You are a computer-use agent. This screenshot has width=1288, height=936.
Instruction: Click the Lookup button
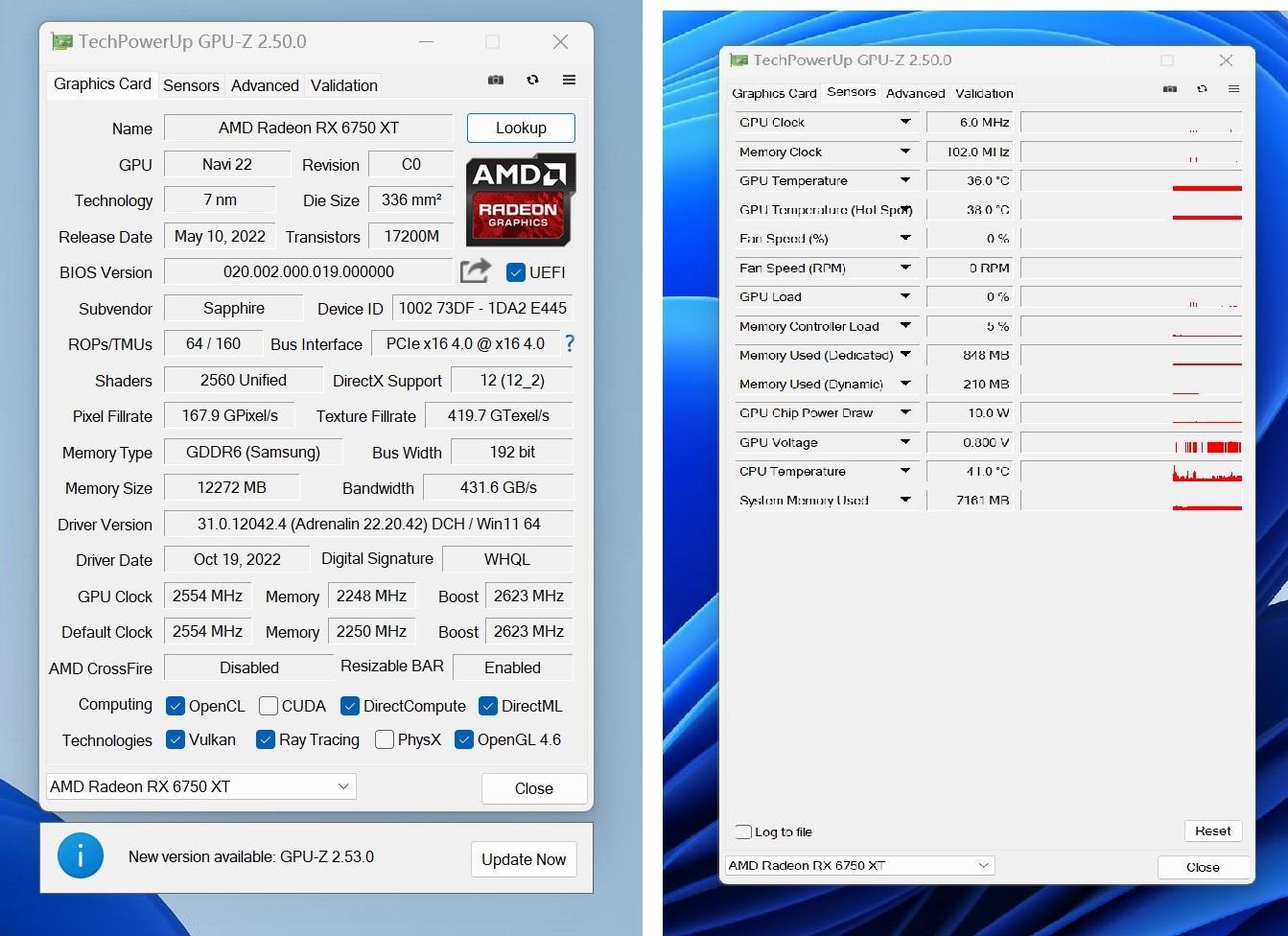(x=521, y=128)
